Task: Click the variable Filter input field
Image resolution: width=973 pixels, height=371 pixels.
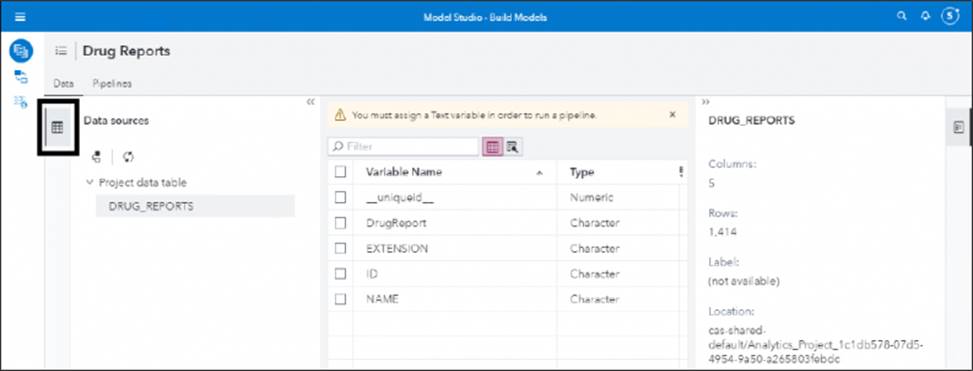Action: tap(403, 146)
